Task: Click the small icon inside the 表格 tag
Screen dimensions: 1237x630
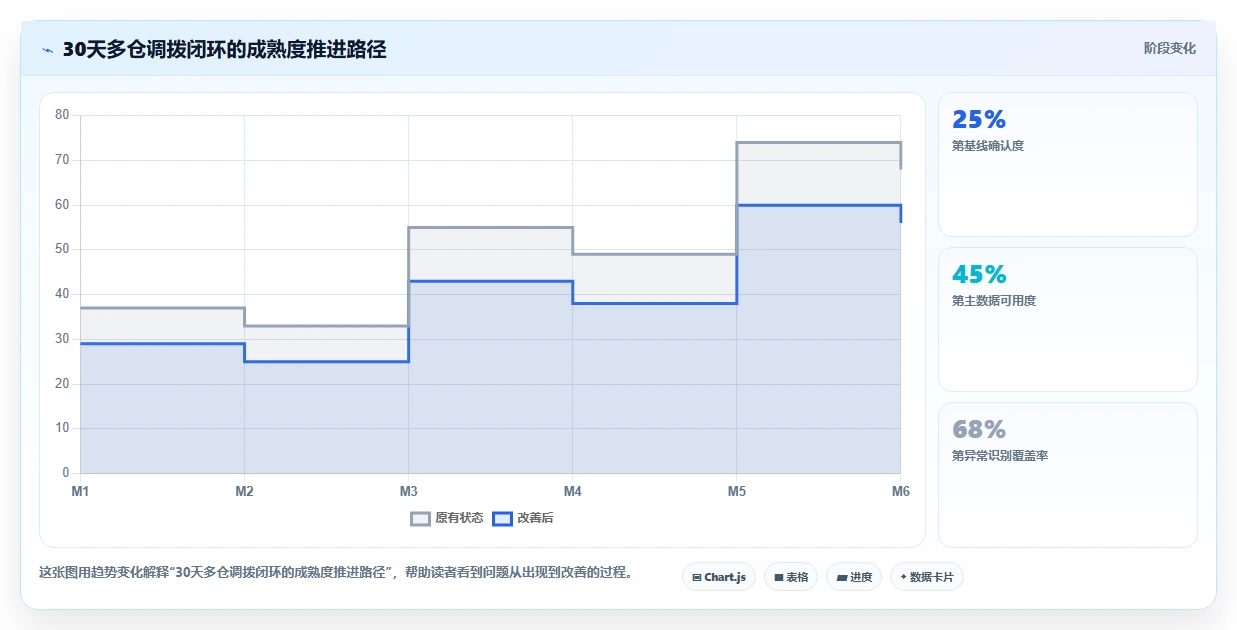Action: click(778, 578)
